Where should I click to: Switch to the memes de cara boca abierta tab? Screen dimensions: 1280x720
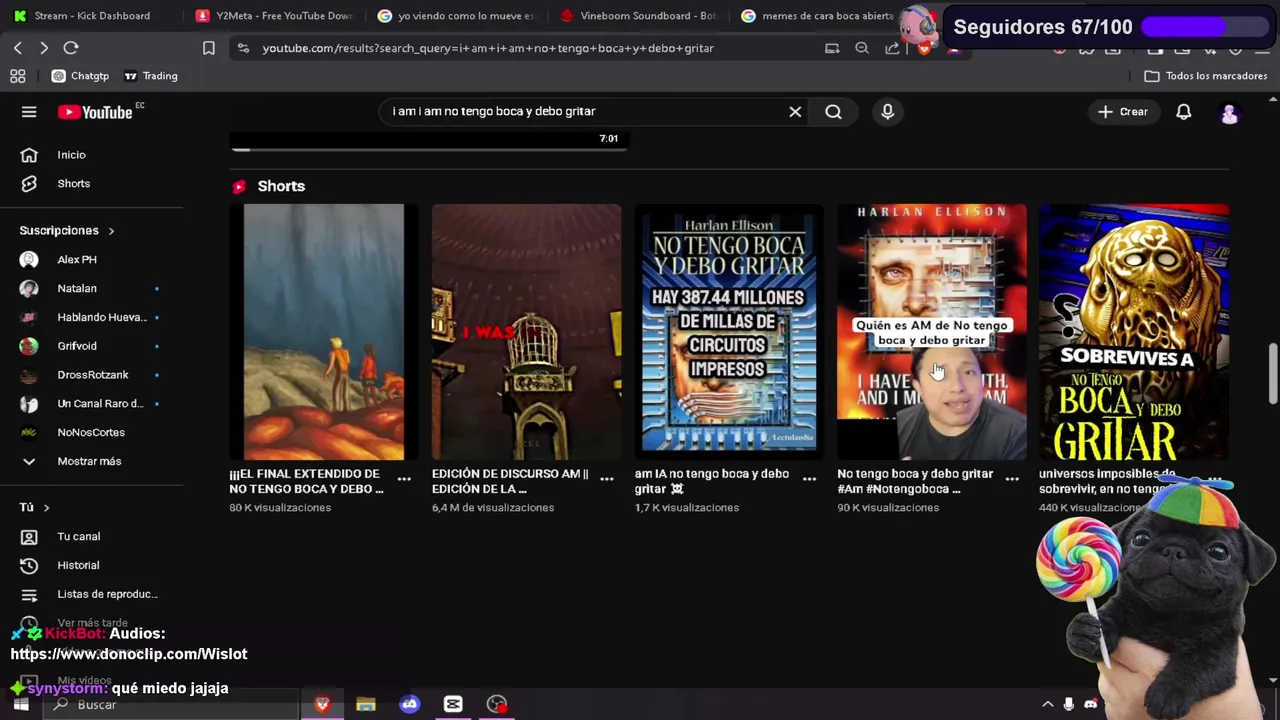pyautogui.click(x=820, y=16)
